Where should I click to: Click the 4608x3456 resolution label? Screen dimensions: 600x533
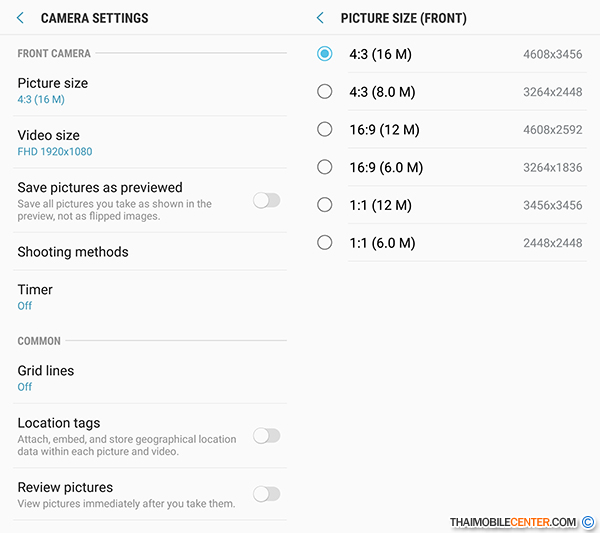tap(553, 54)
